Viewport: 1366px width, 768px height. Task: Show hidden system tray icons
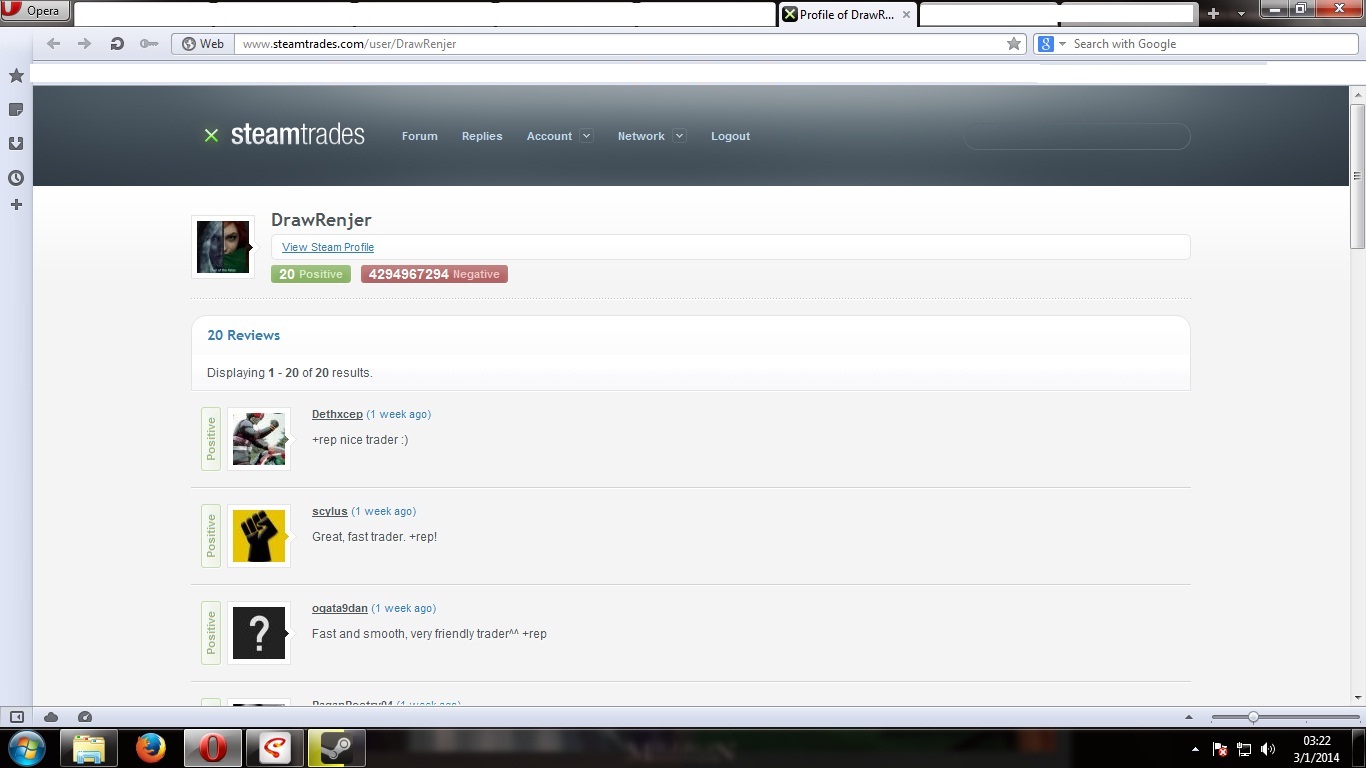point(1196,749)
